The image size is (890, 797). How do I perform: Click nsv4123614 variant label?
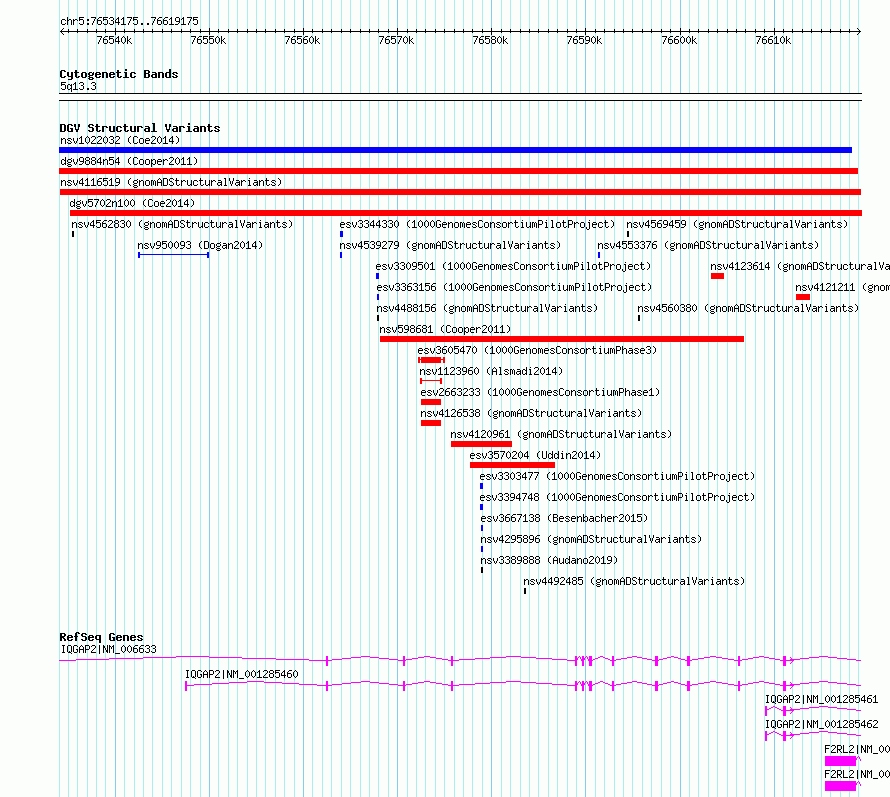click(800, 266)
